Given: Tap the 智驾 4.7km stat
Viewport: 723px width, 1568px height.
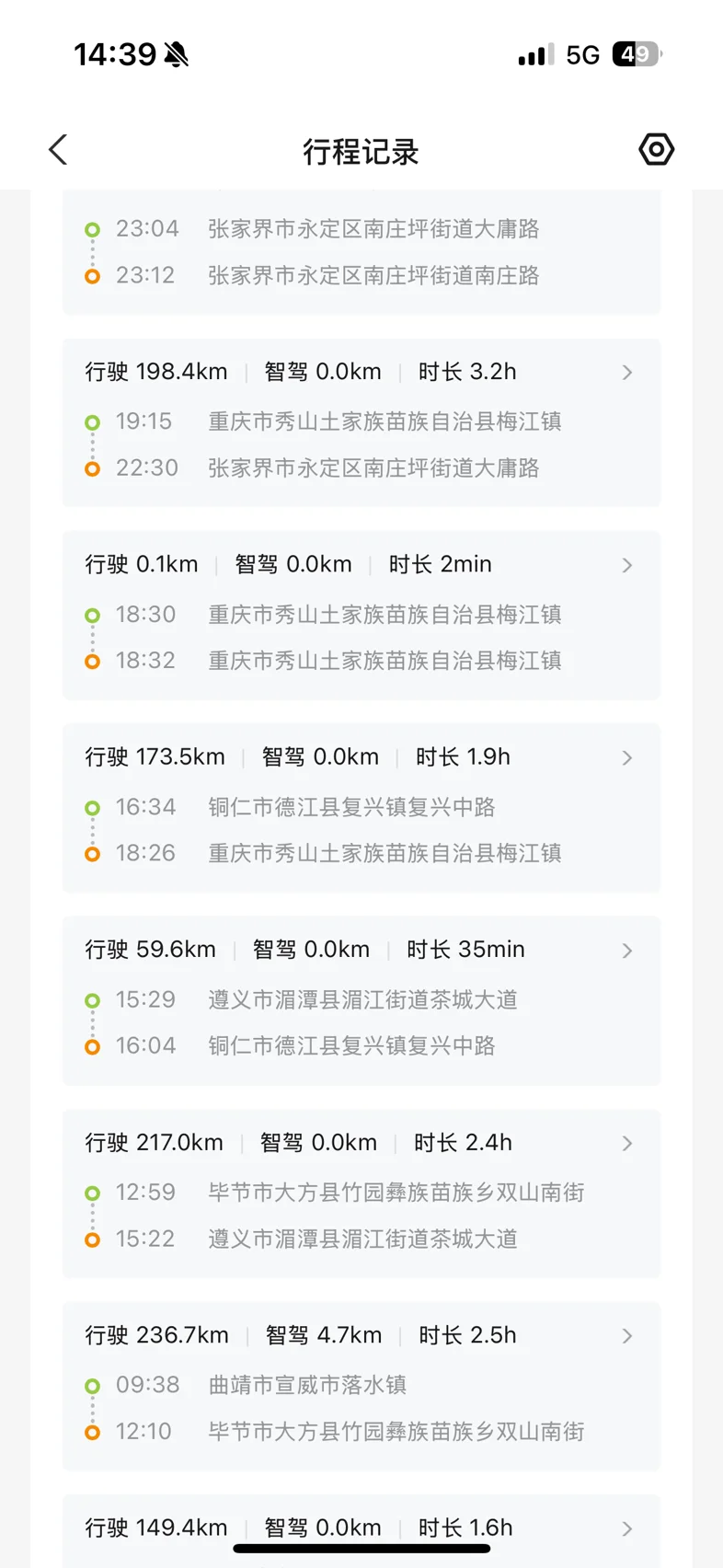Looking at the screenshot, I should pos(323,1335).
